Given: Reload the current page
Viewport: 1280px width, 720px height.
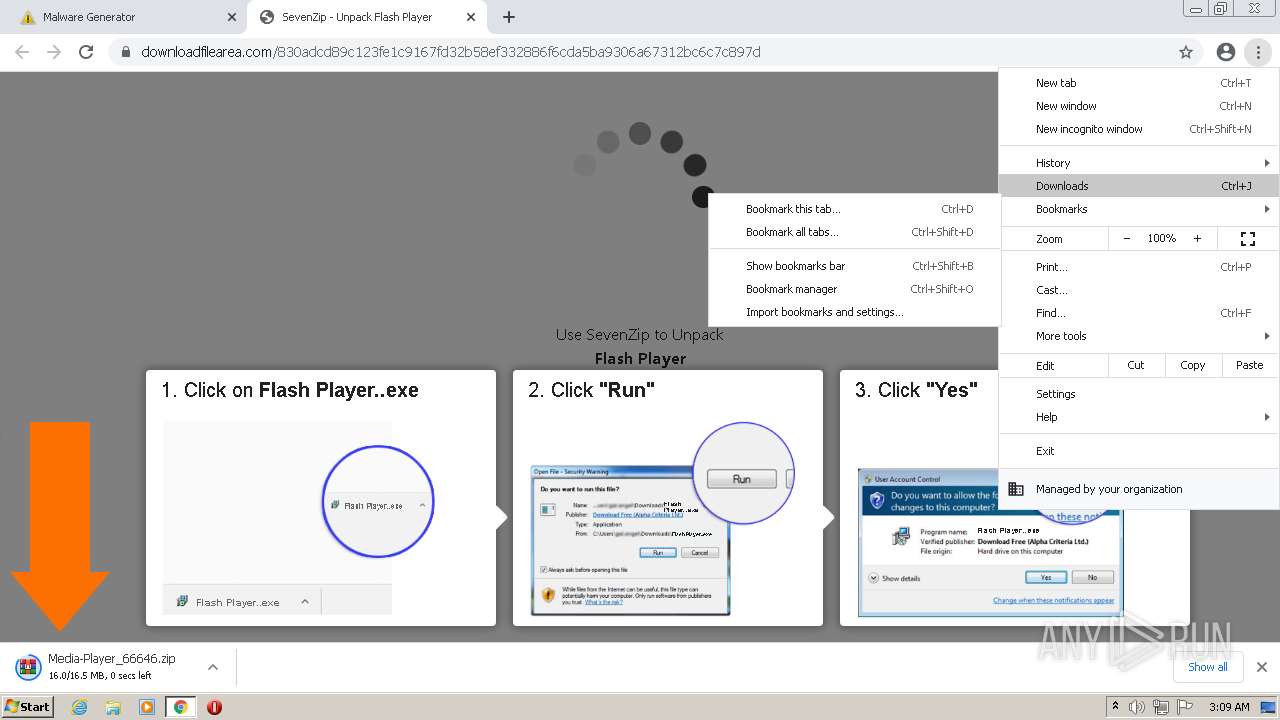Looking at the screenshot, I should [86, 52].
